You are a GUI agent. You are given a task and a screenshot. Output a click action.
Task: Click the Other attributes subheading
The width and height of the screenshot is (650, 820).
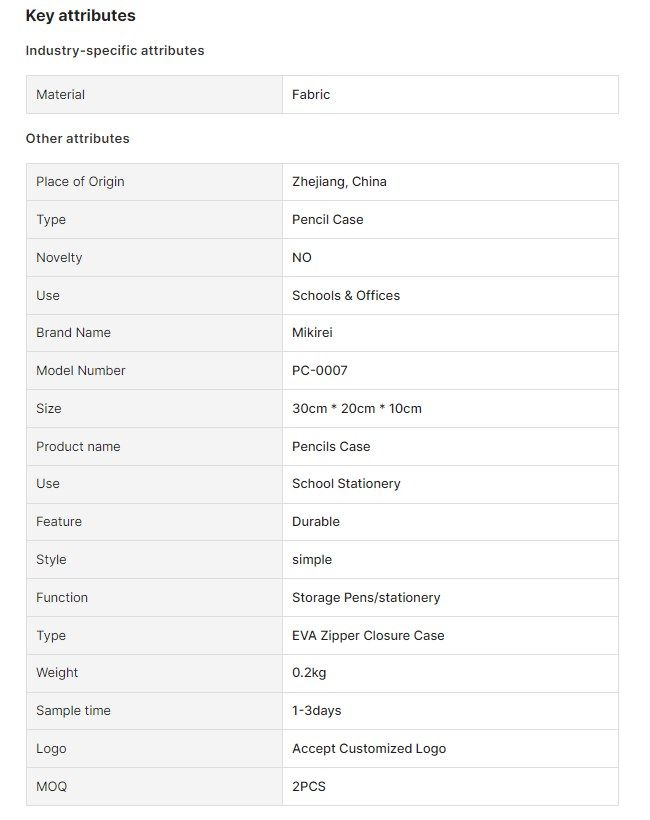click(x=77, y=139)
